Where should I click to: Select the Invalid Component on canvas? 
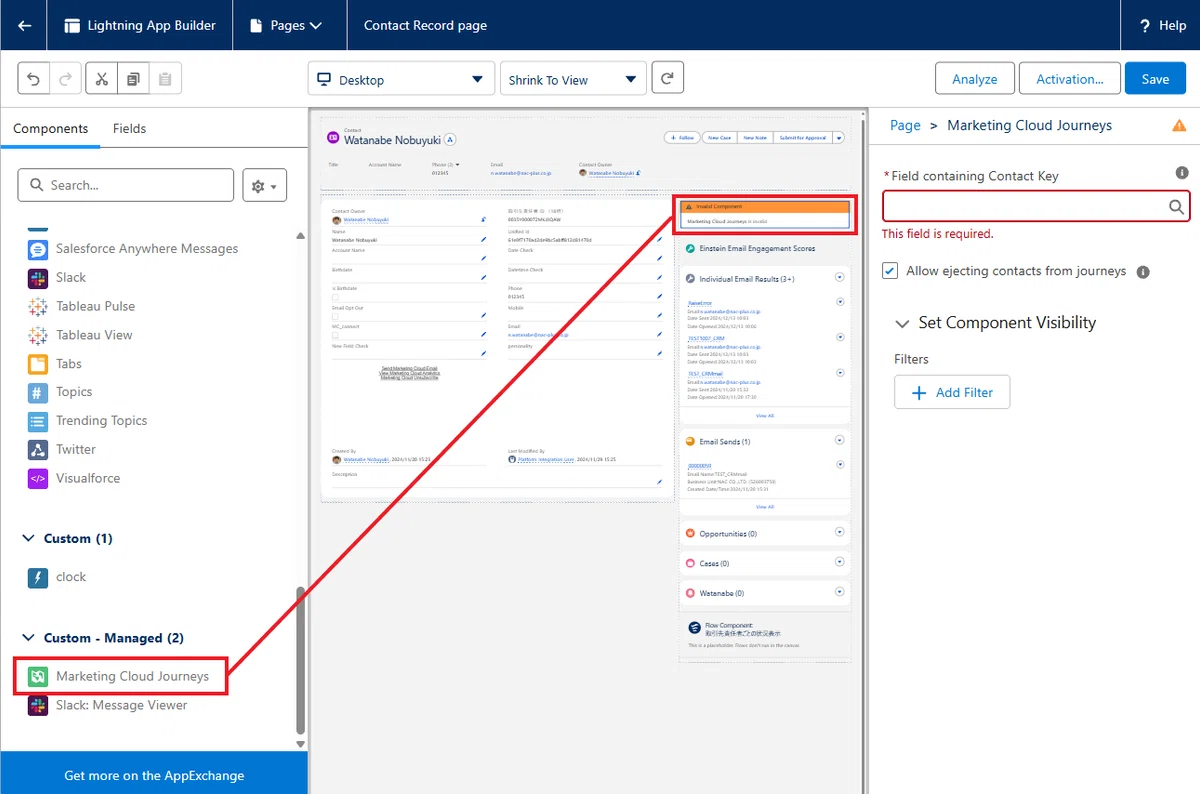coord(764,214)
